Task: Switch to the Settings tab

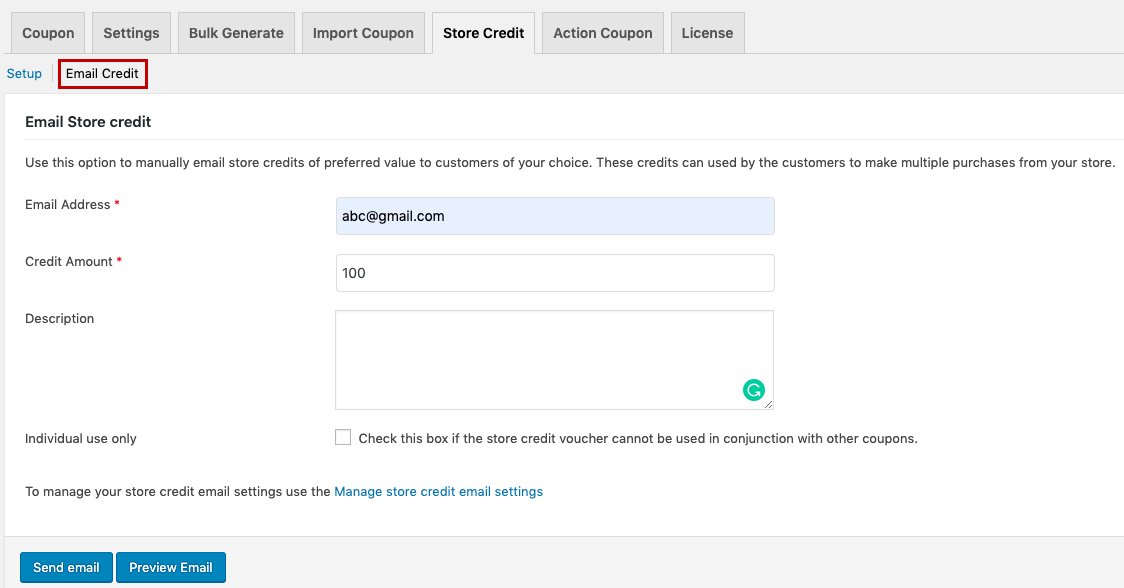Action: [131, 33]
